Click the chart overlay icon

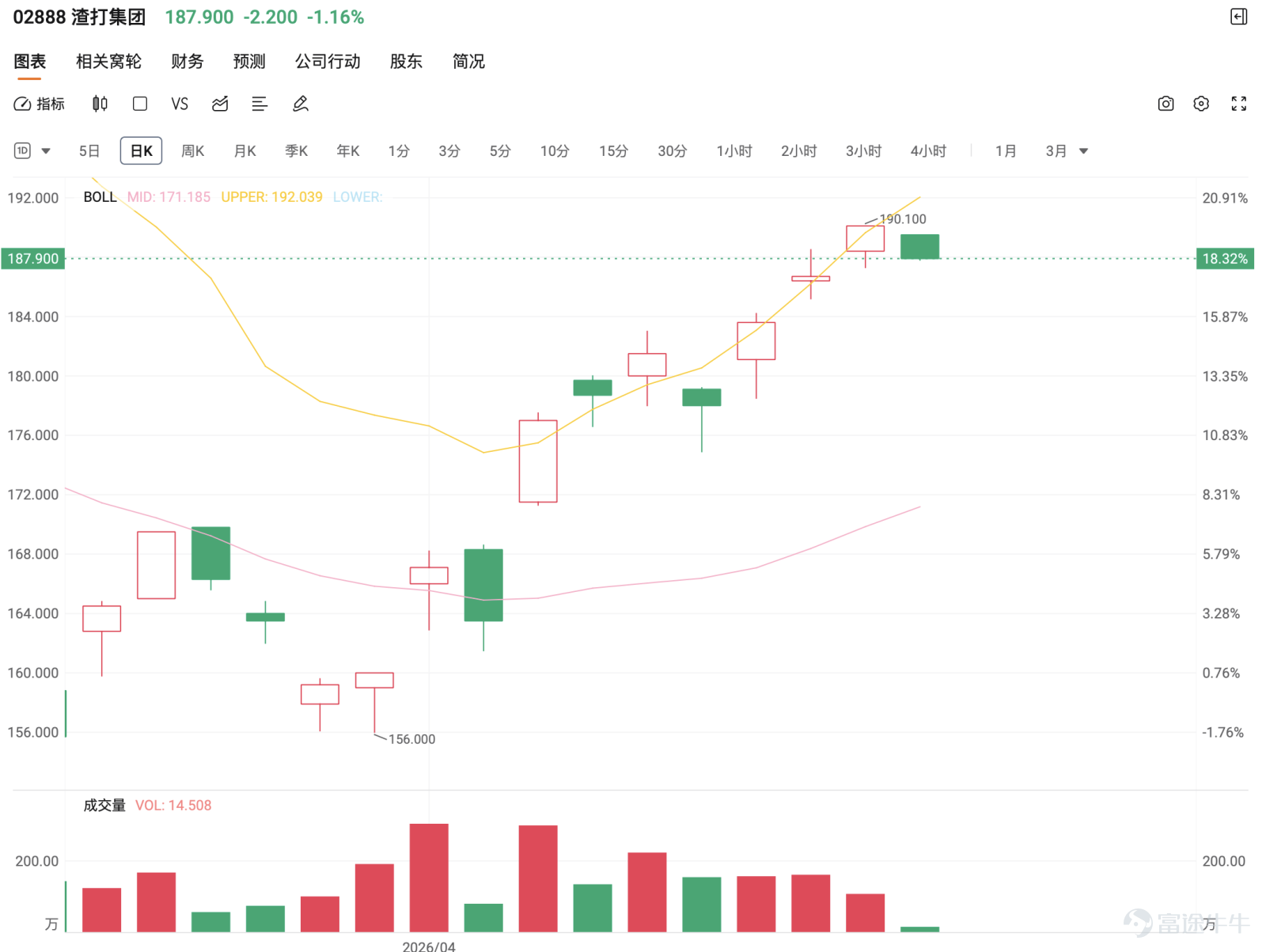point(220,104)
